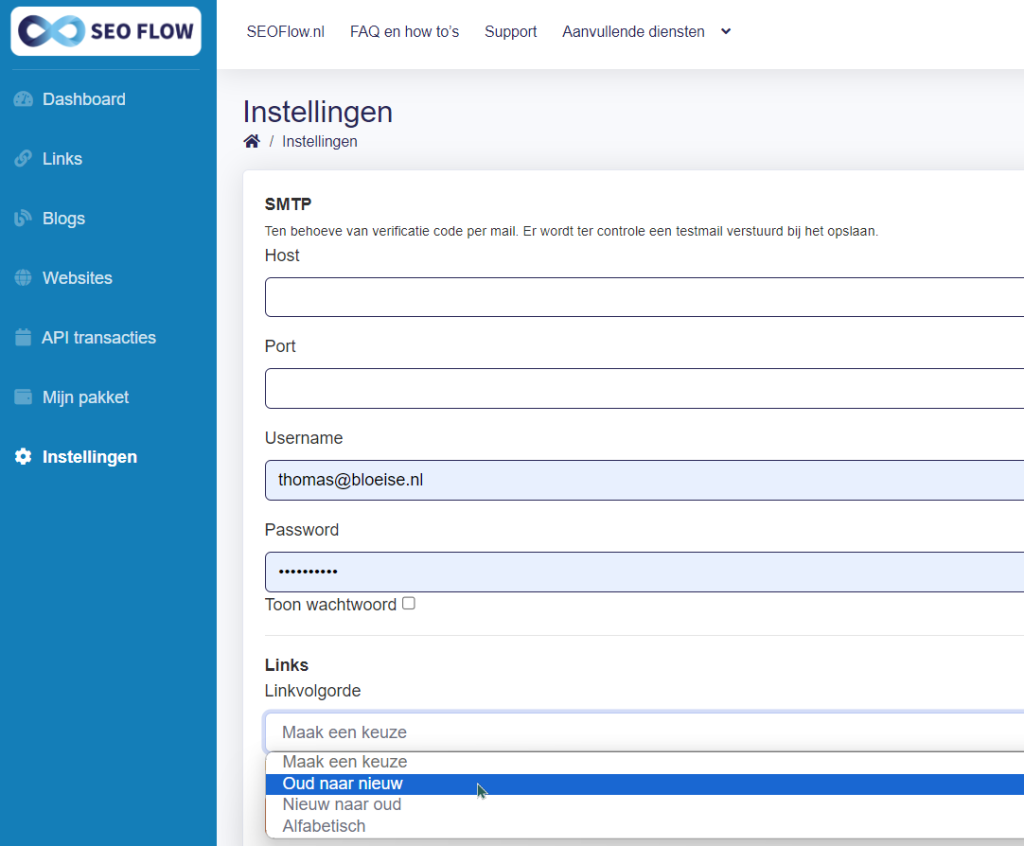Viewport: 1024px width, 846px height.
Task: Enable the Toon wachtwoord checkbox
Action: tap(409, 603)
